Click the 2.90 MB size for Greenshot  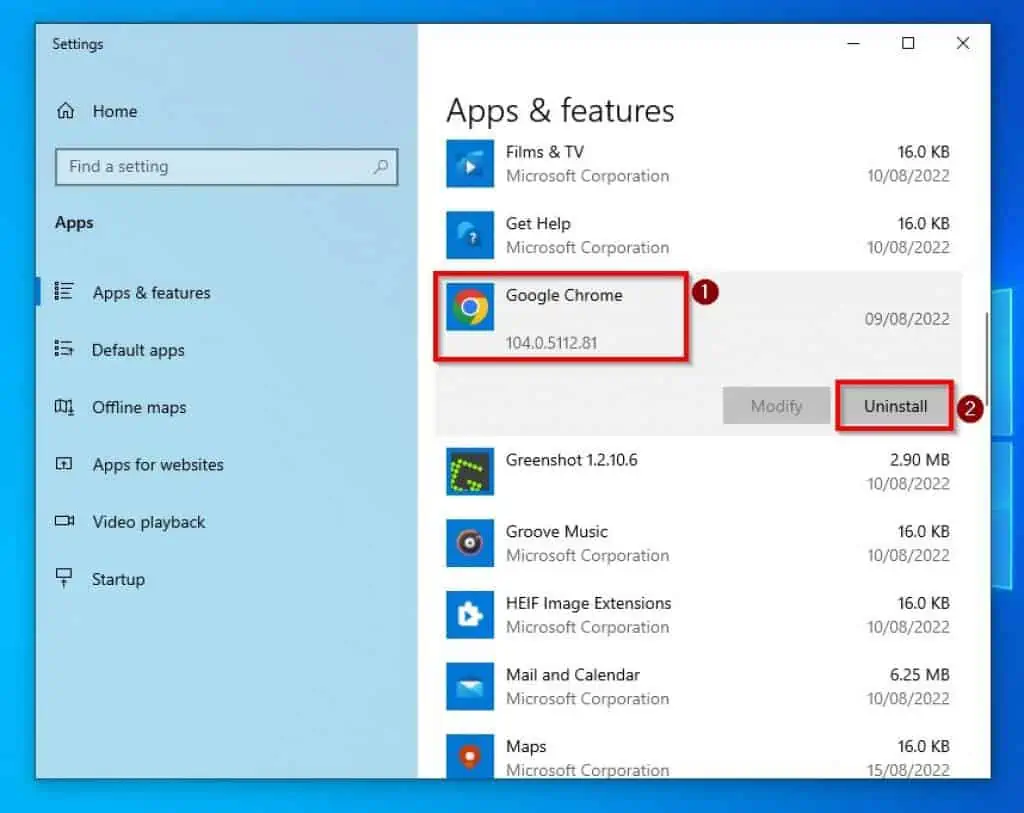pyautogui.click(x=920, y=460)
